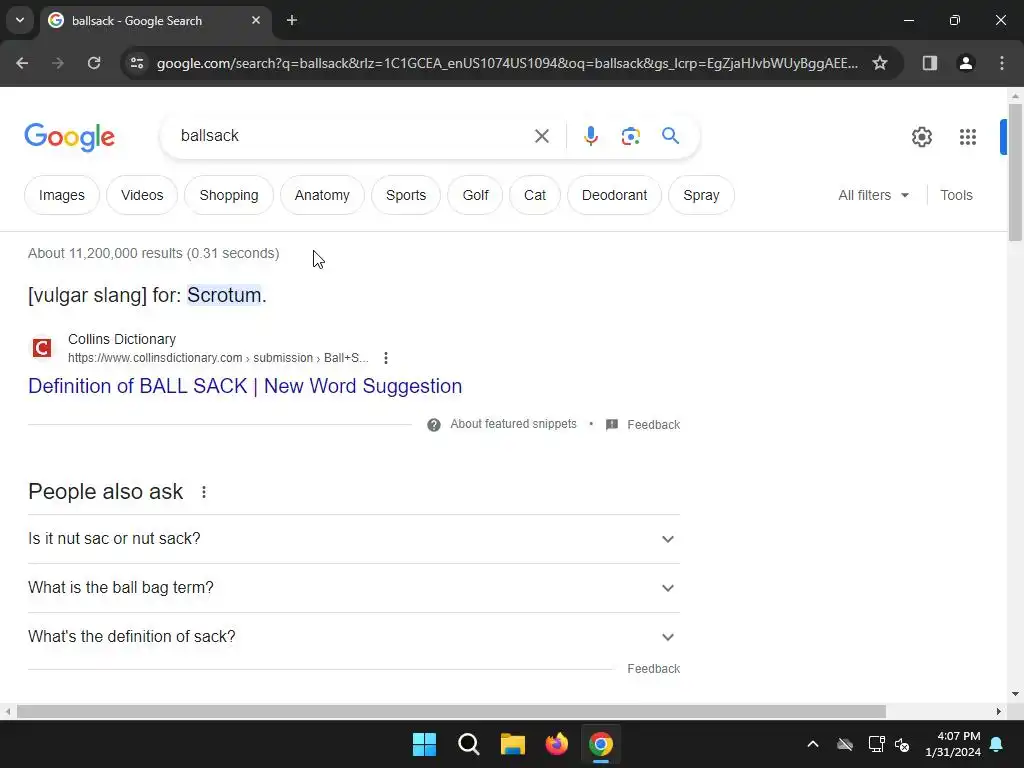Expand 'What's the definition of sack?'
The width and height of the screenshot is (1024, 768).
tap(354, 637)
